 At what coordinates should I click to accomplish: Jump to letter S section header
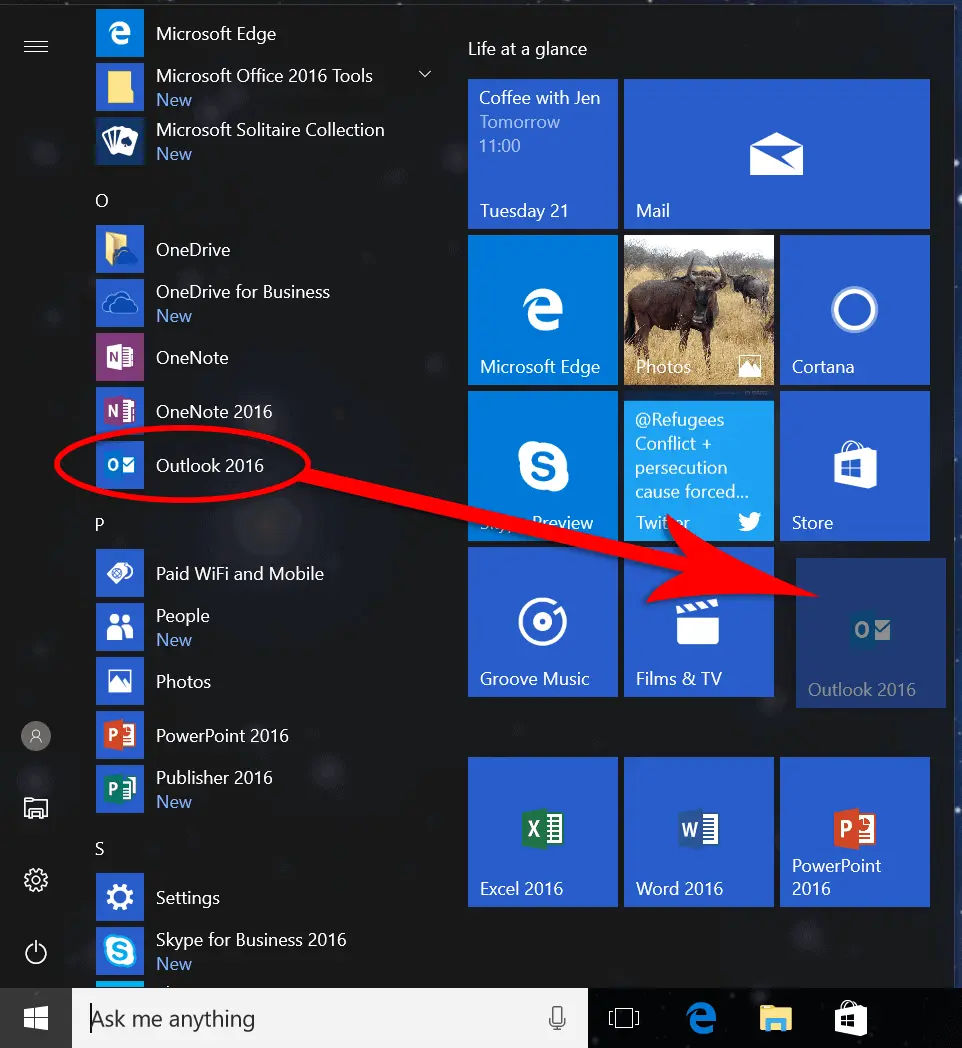click(x=100, y=849)
